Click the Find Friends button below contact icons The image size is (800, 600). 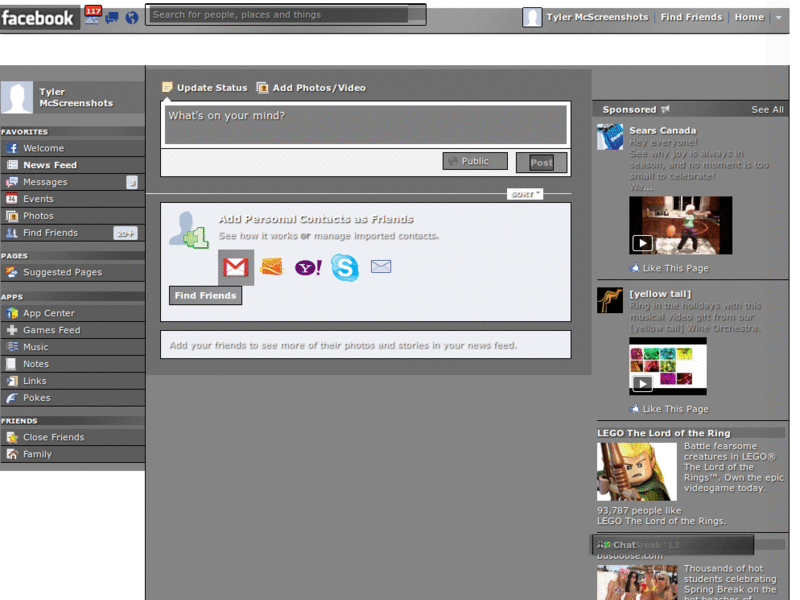(x=206, y=295)
